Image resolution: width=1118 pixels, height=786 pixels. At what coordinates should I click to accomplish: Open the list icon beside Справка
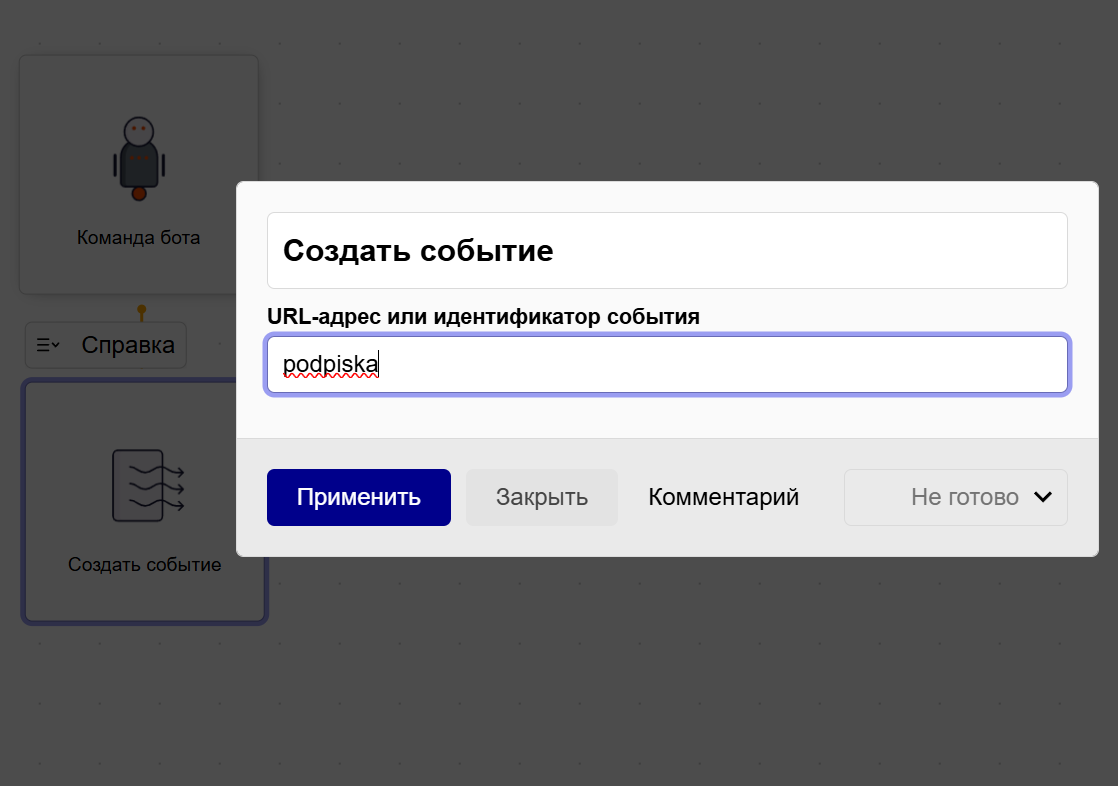click(x=48, y=345)
